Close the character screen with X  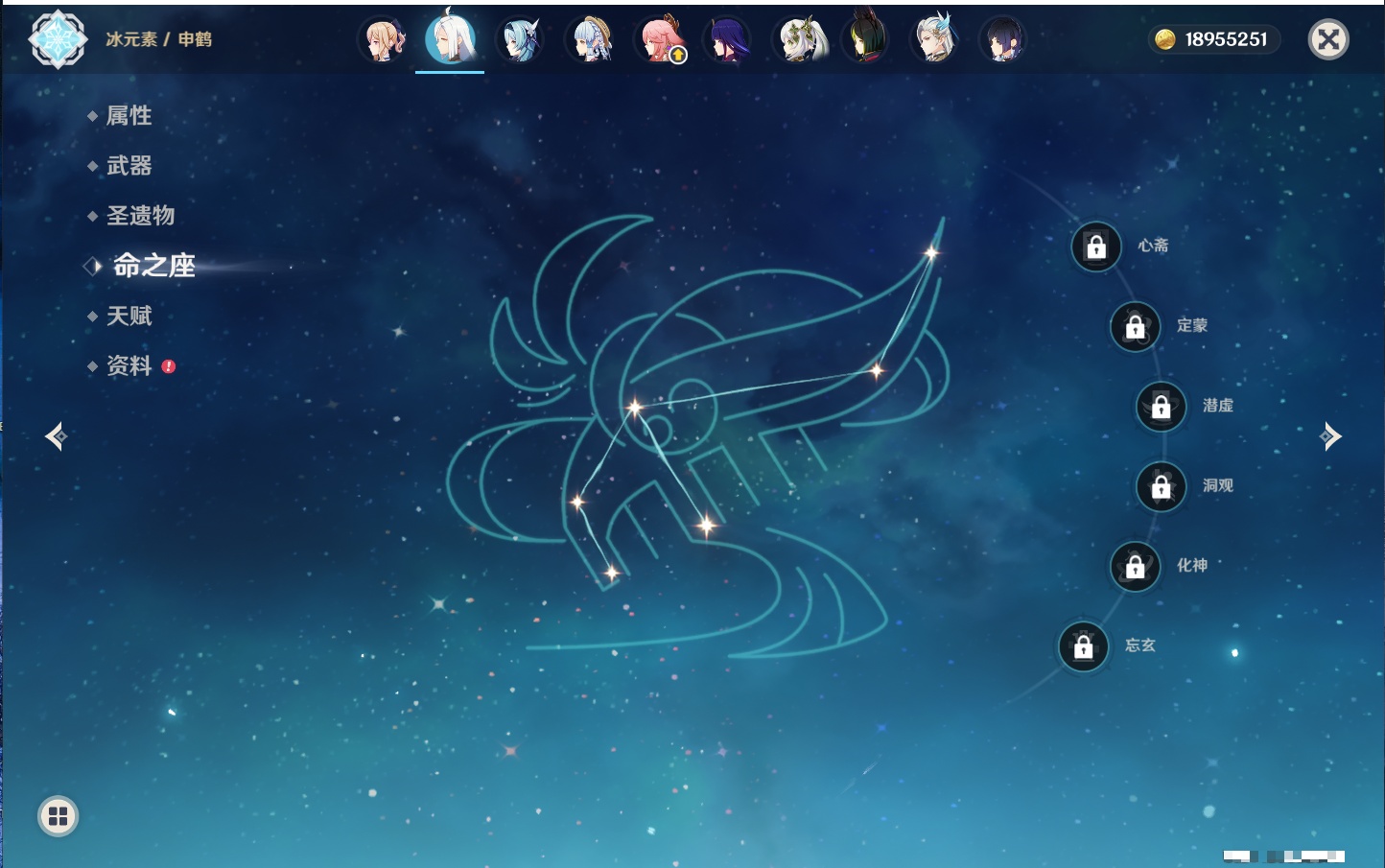click(x=1328, y=39)
